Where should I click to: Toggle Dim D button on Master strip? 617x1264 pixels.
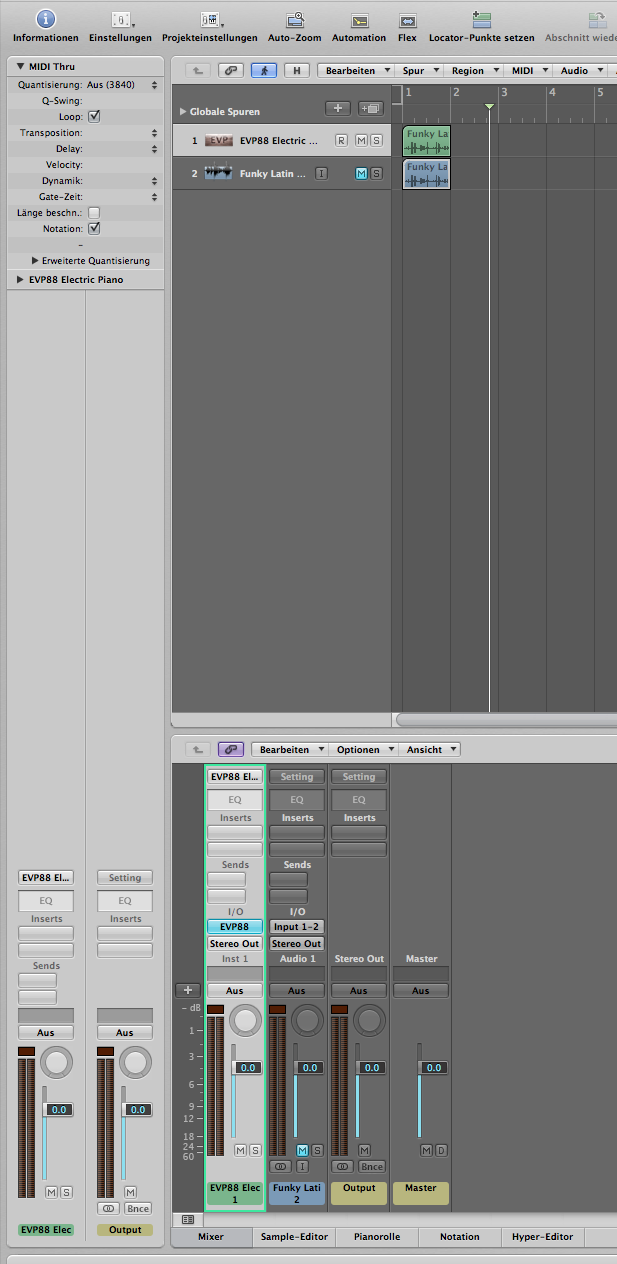pyautogui.click(x=441, y=1151)
